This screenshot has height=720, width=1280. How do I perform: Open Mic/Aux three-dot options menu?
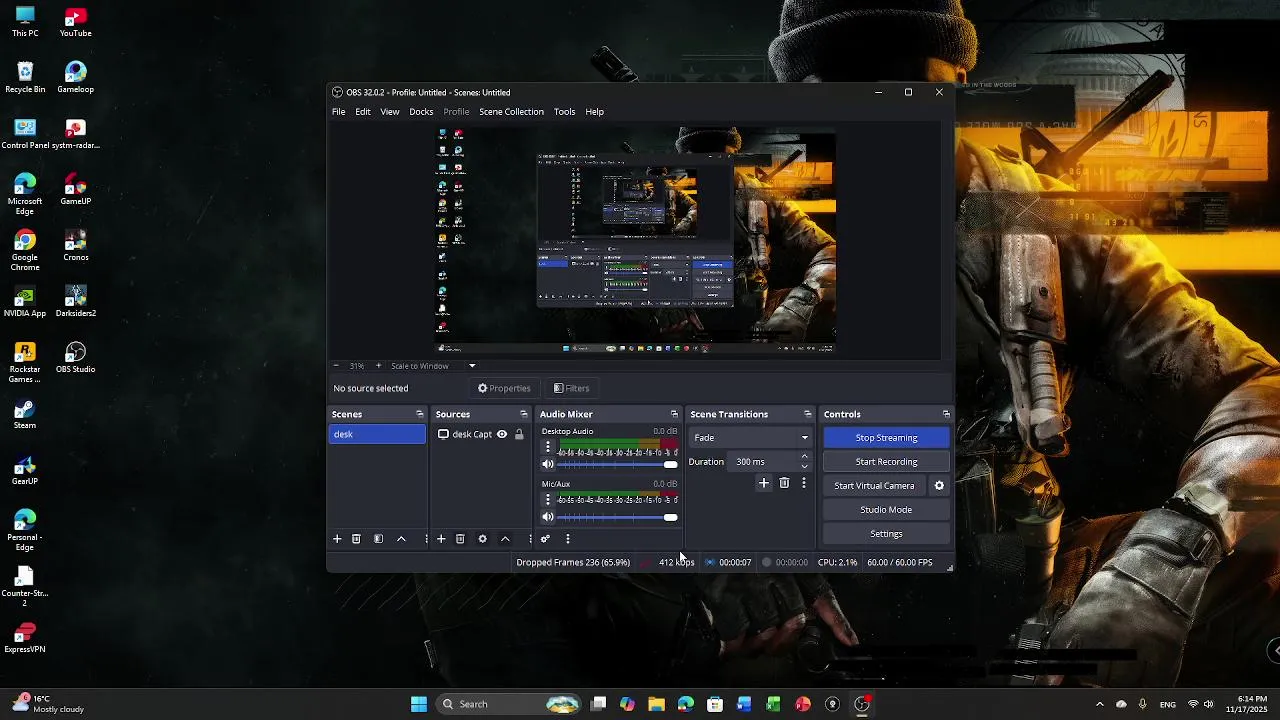[547, 499]
